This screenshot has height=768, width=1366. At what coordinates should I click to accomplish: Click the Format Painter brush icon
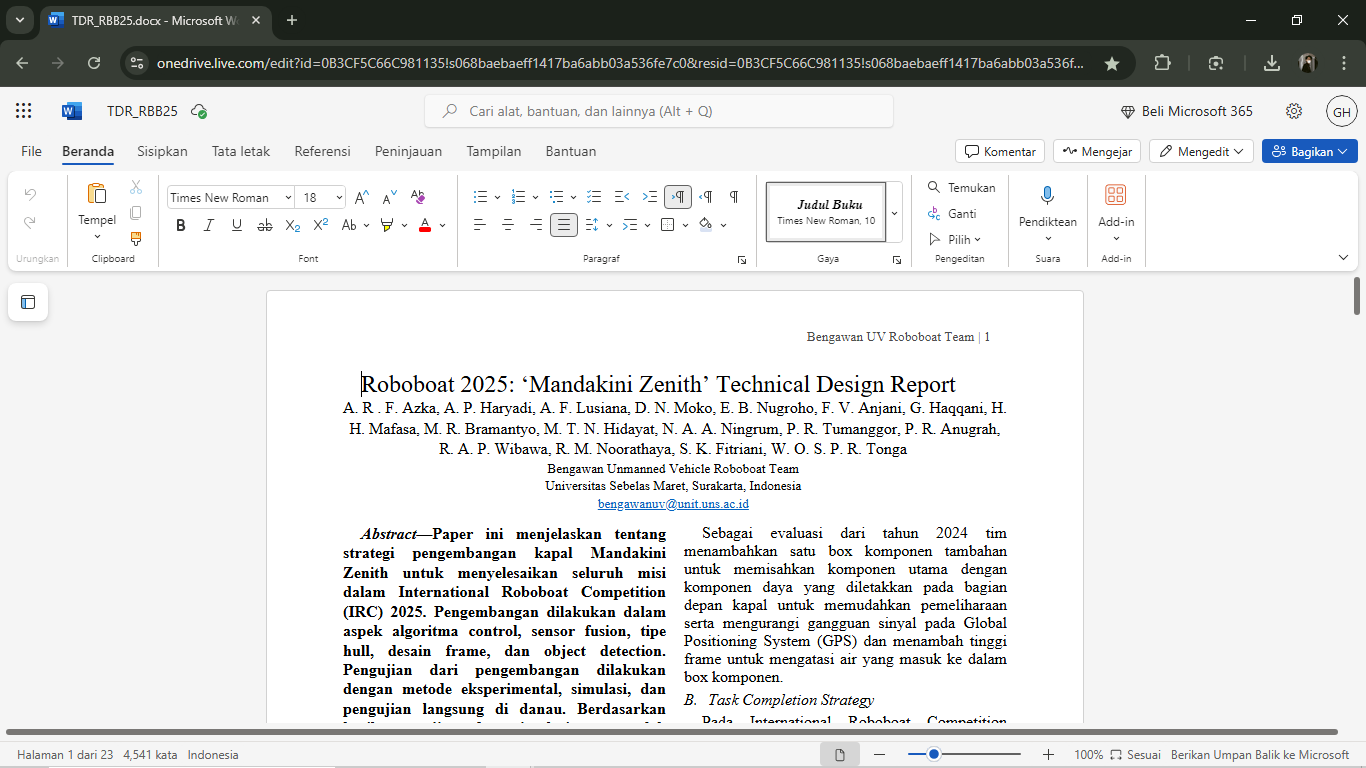coord(136,239)
